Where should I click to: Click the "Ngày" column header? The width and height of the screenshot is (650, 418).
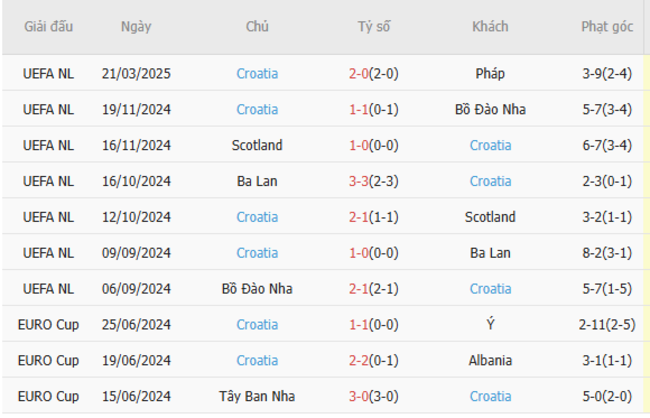pos(136,27)
